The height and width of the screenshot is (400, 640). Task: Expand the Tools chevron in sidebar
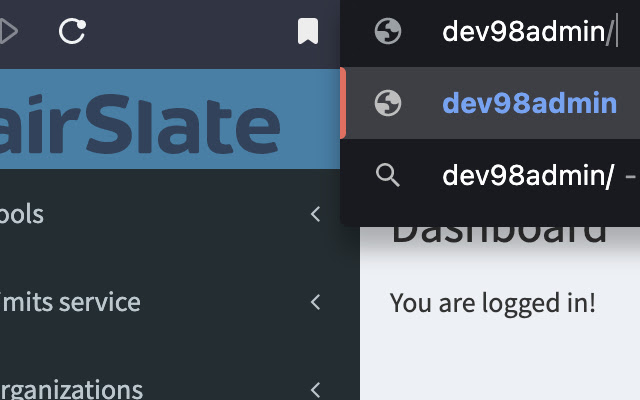coord(315,214)
